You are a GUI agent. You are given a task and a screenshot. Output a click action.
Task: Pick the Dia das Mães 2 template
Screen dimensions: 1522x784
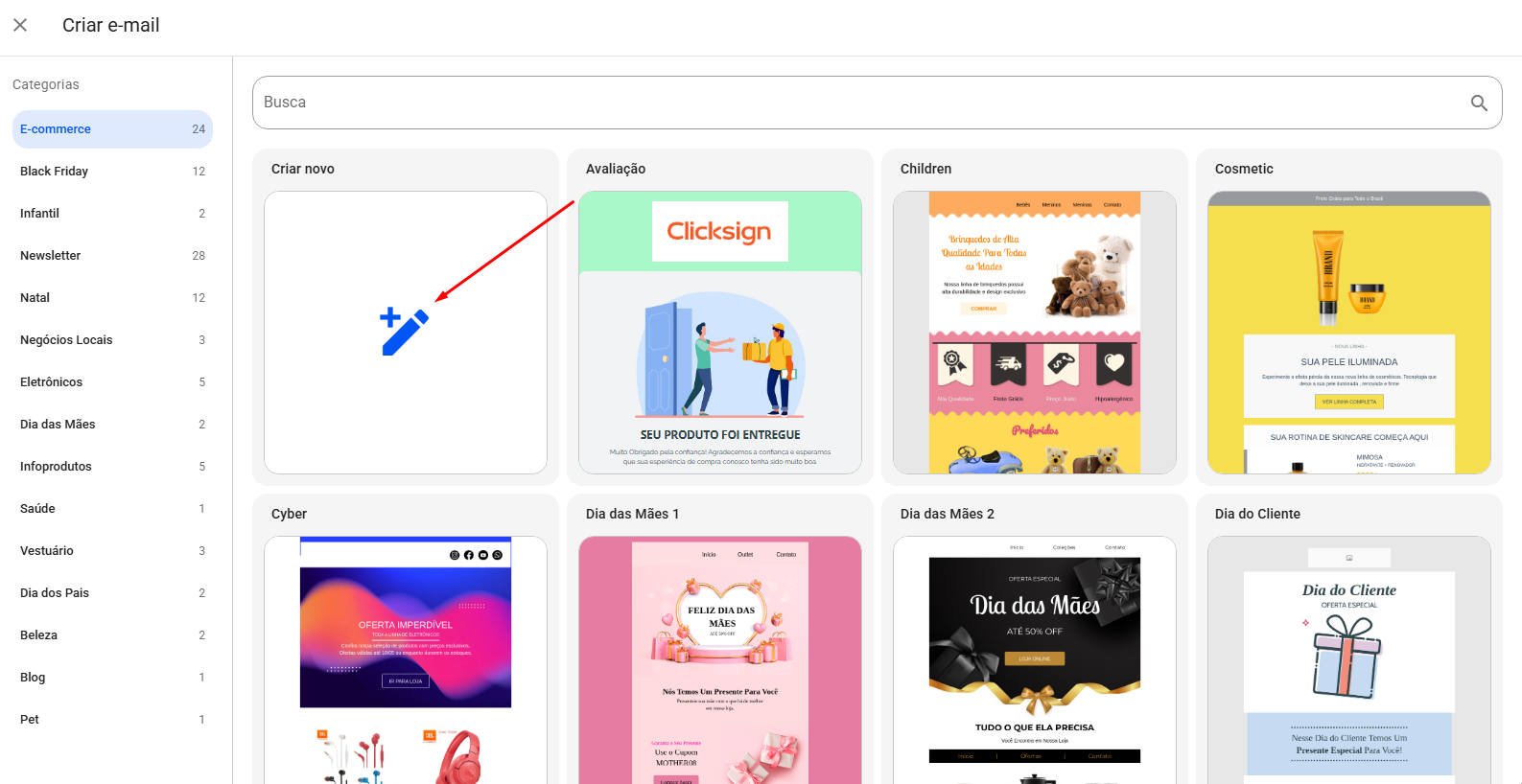(x=1035, y=660)
